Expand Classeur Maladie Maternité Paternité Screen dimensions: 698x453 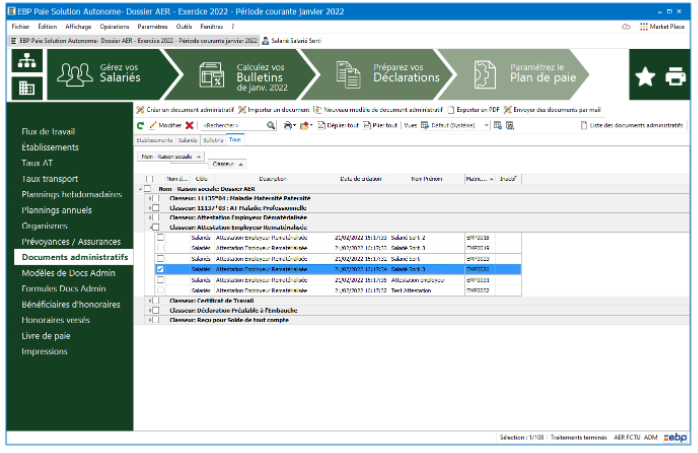coord(150,198)
